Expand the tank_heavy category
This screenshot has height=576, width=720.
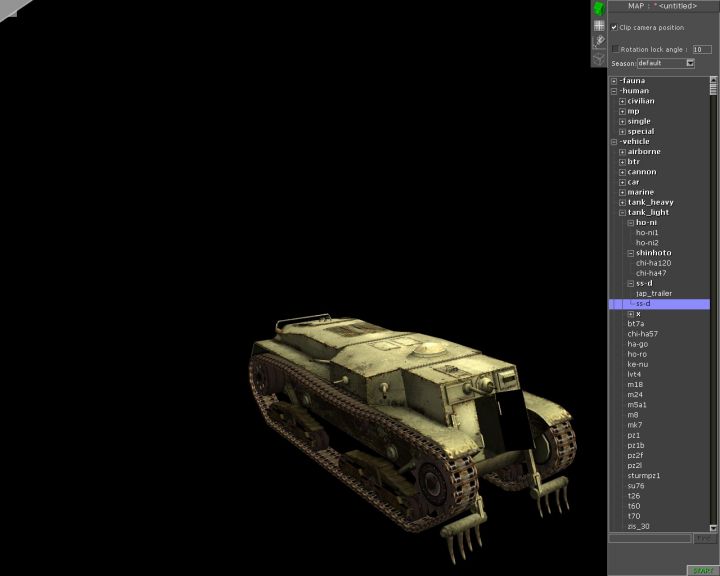[622, 202]
